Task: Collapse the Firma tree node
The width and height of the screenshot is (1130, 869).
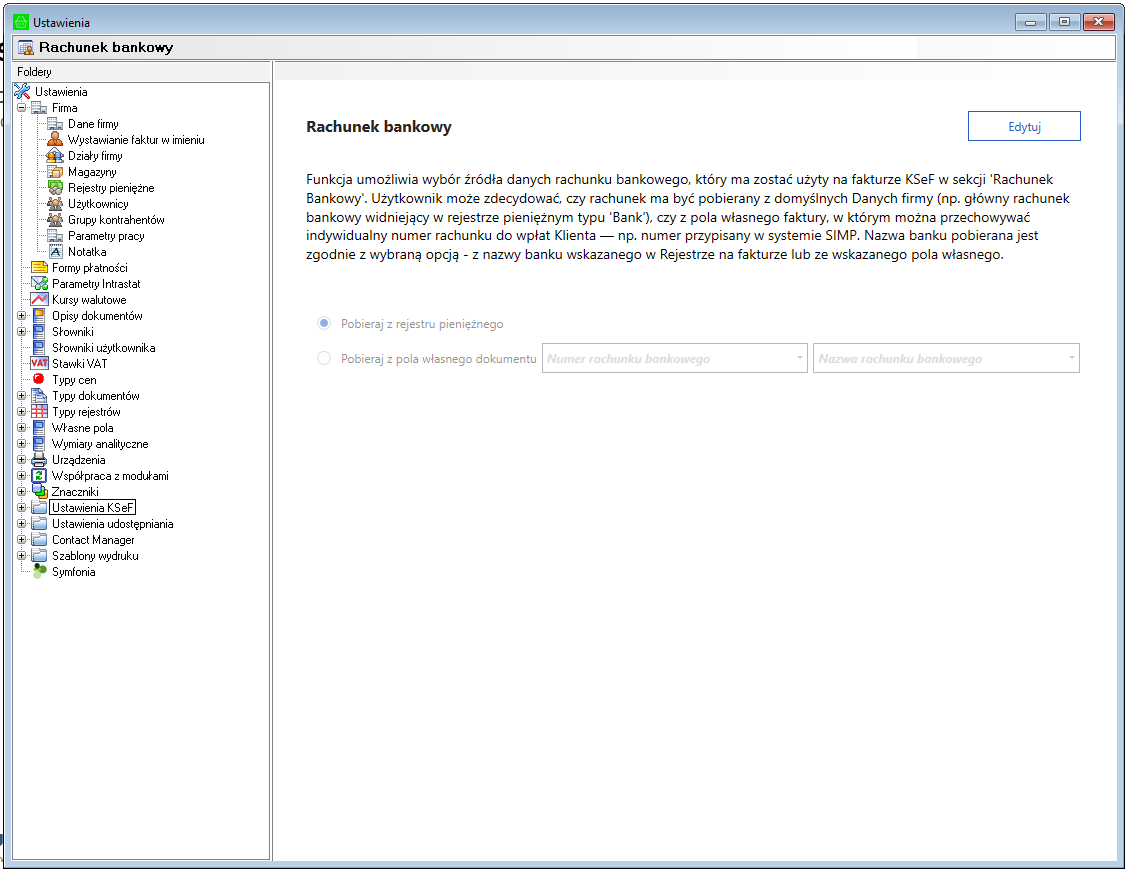Action: click(22, 108)
